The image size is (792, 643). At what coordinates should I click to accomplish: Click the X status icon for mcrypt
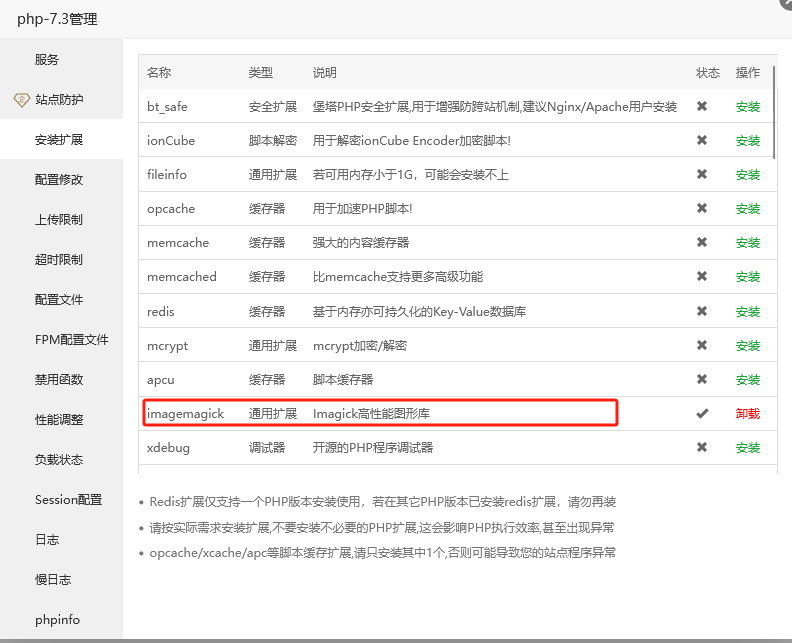pyautogui.click(x=702, y=345)
